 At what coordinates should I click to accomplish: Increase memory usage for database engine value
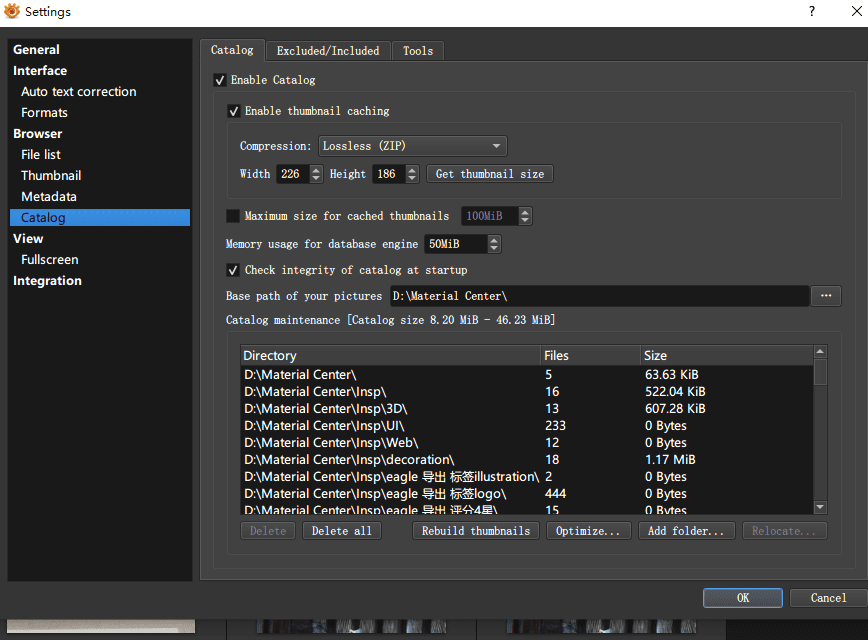[494, 240]
